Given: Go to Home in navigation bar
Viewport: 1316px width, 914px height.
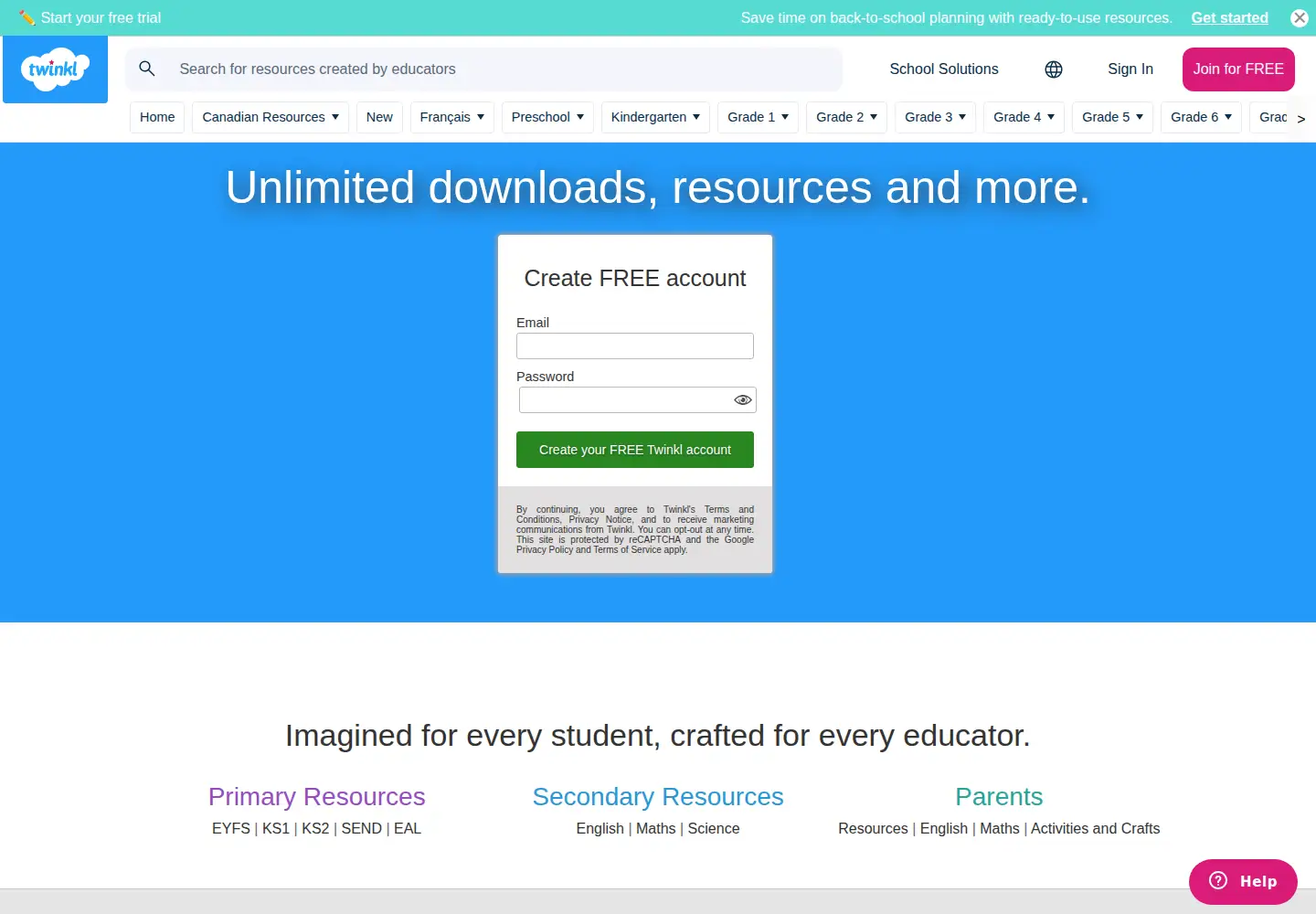Looking at the screenshot, I should 157,117.
